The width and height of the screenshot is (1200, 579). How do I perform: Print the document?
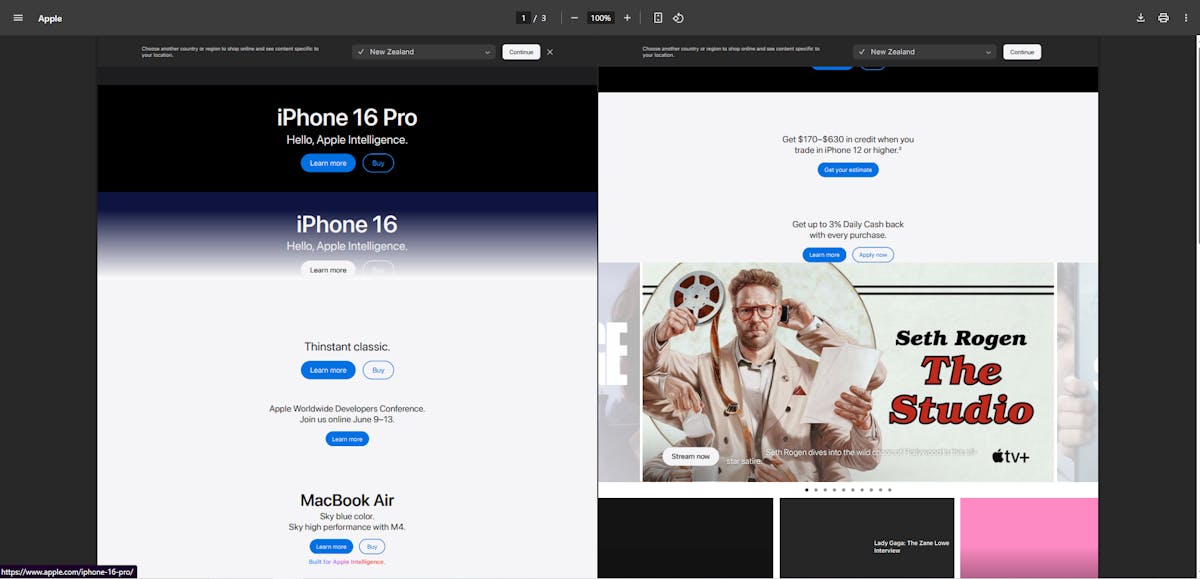pos(1163,18)
